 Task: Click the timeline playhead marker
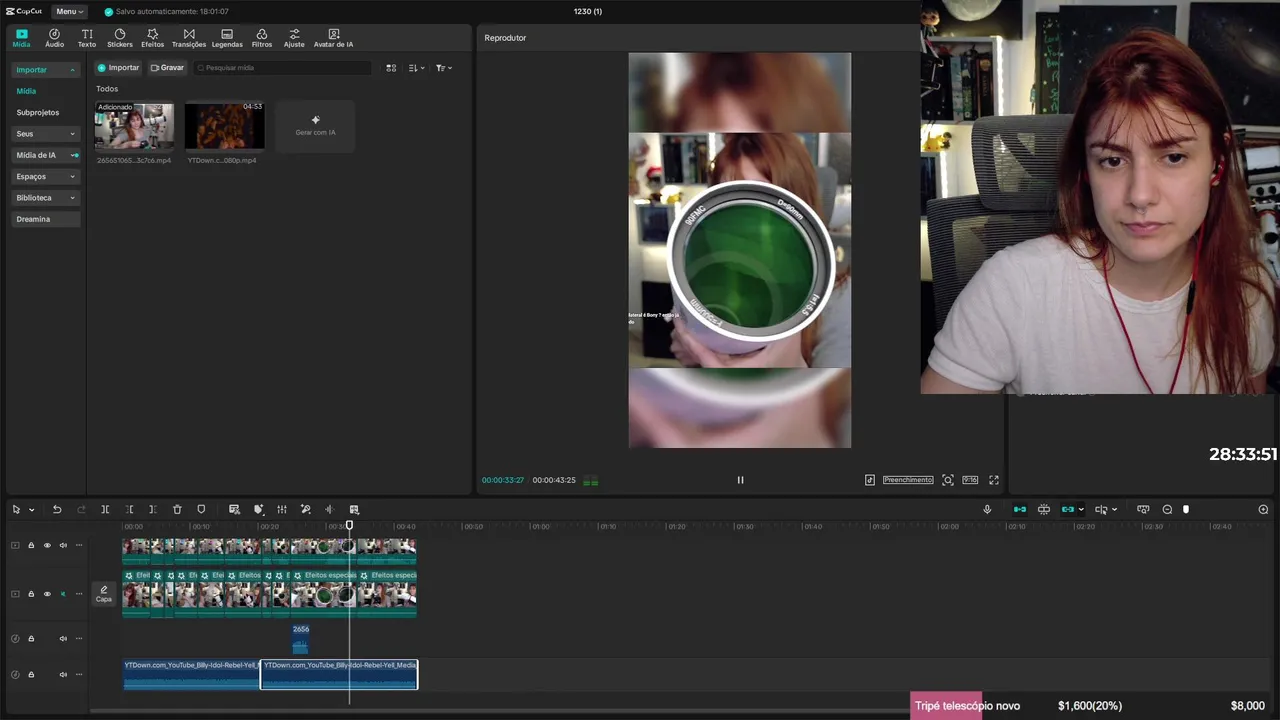(349, 525)
